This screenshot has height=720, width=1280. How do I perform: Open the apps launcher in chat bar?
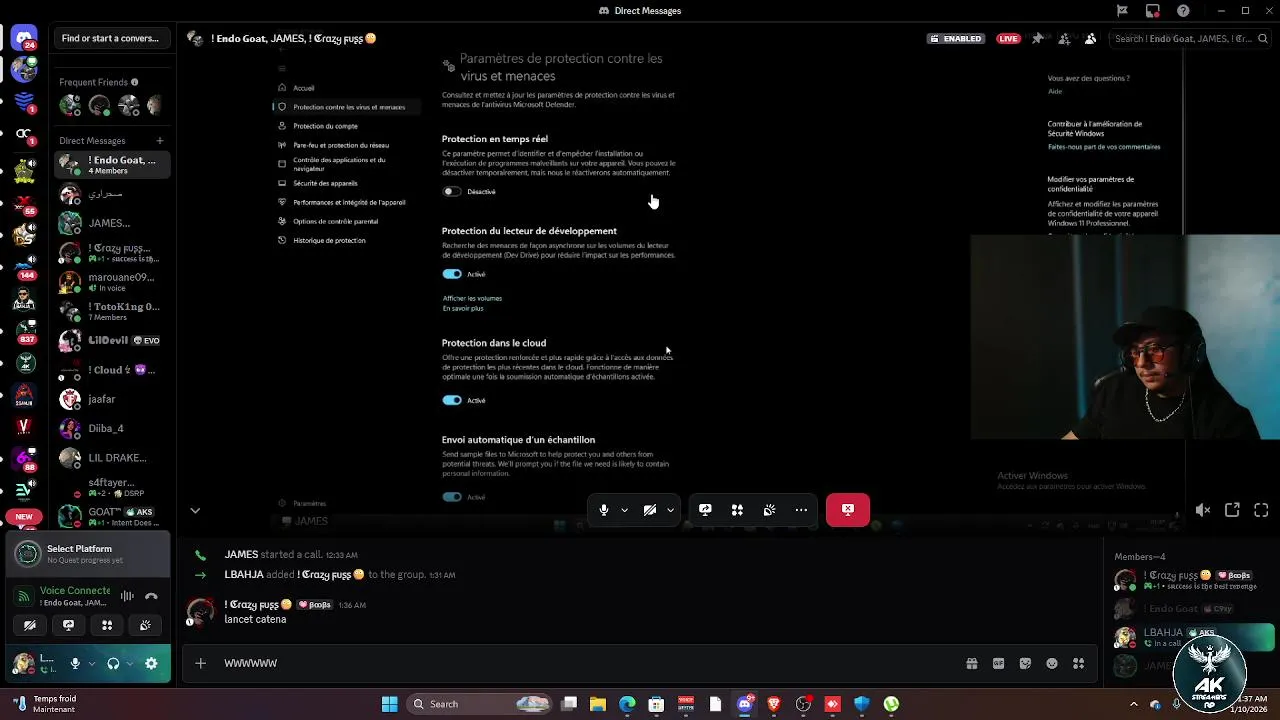click(x=1078, y=663)
